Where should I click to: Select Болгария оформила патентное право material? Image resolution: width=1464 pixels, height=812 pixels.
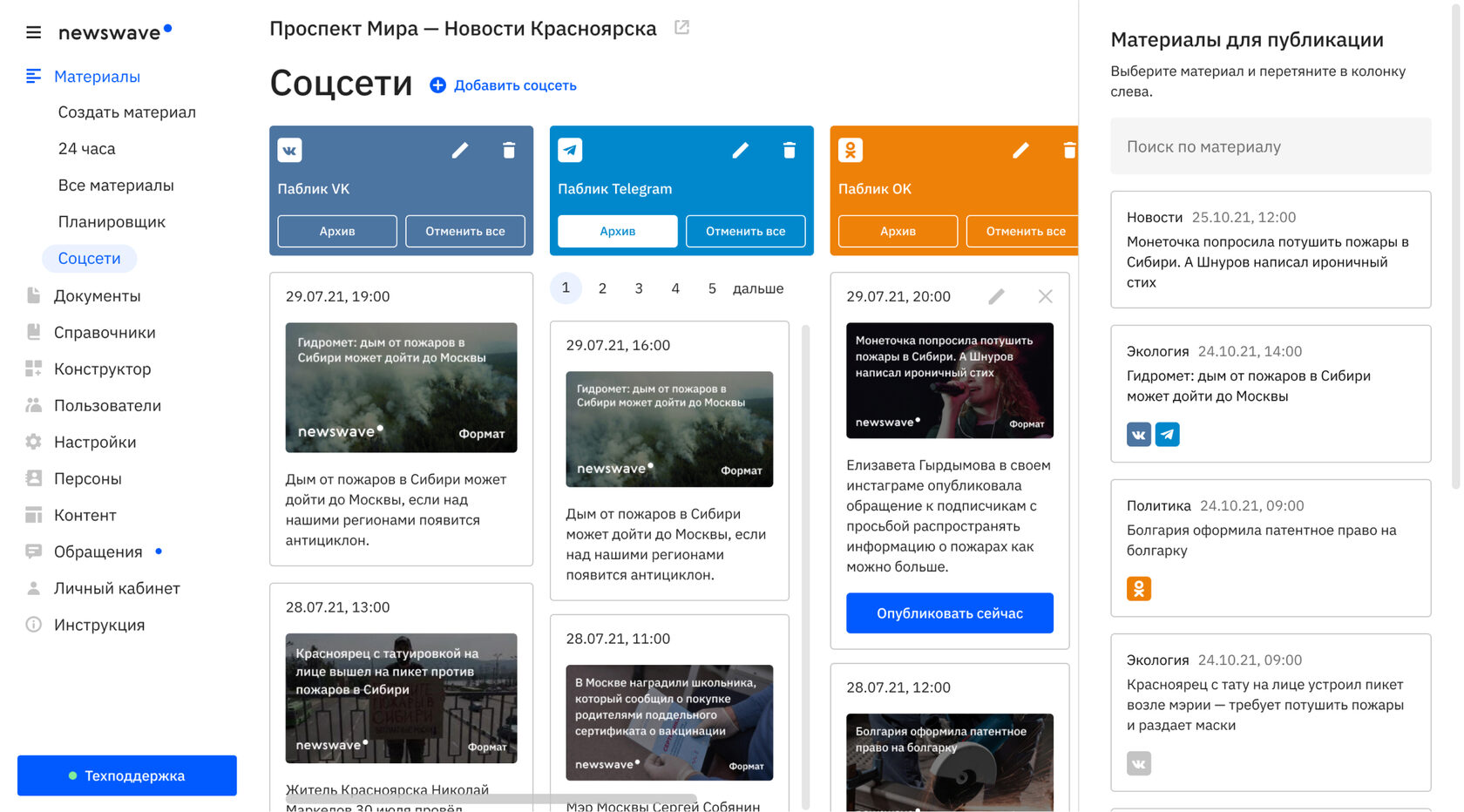pos(1271,548)
